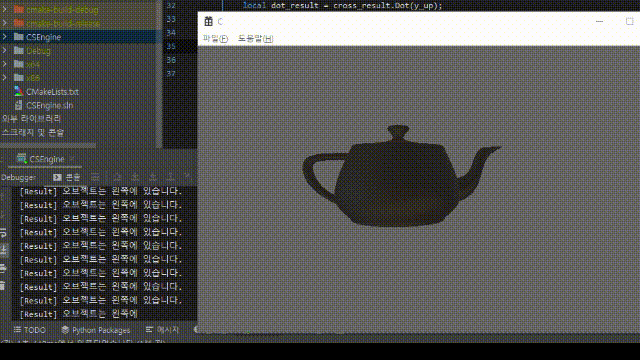
Task: Click gutter line number 34
Action: [171, 33]
